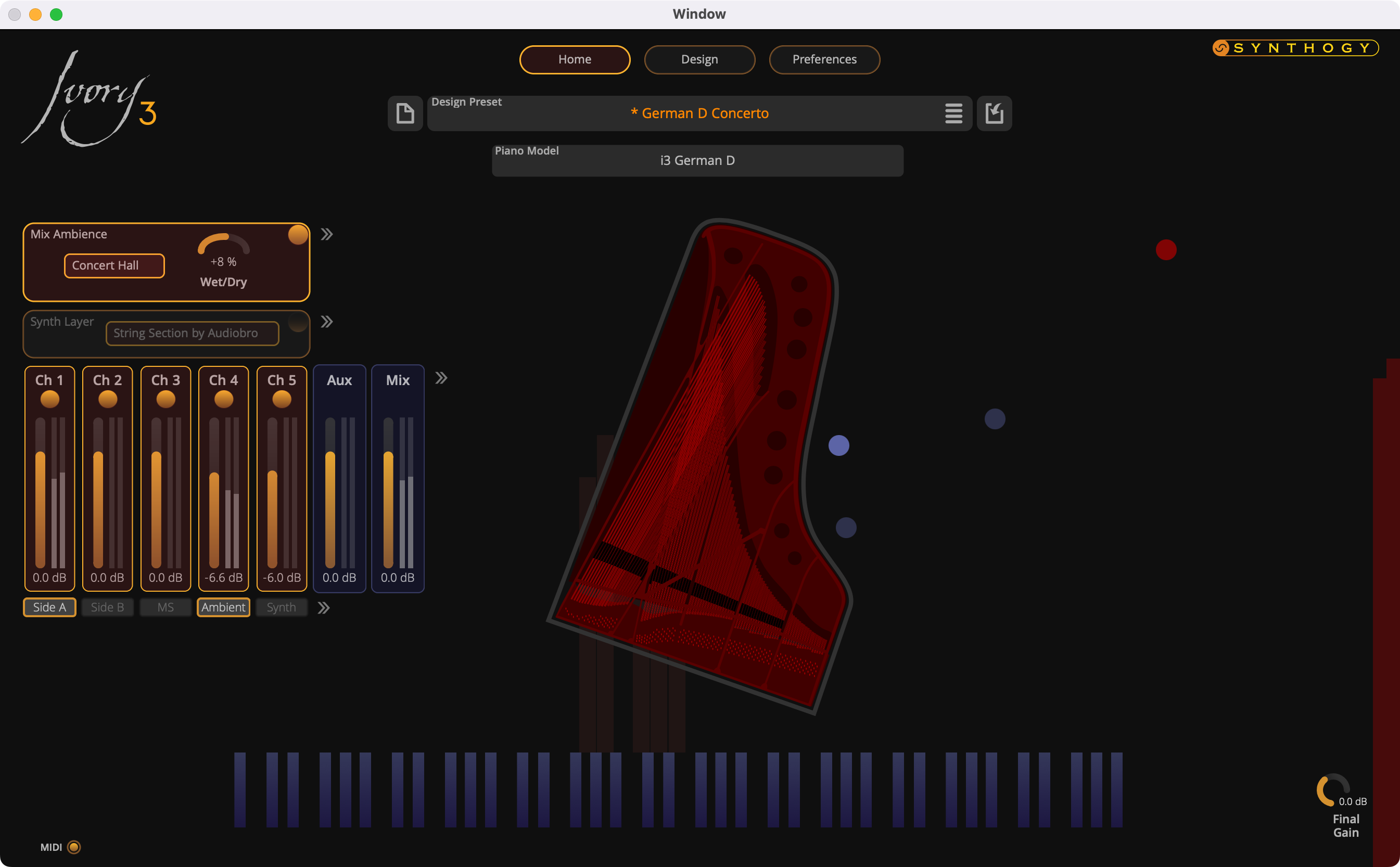This screenshot has height=867, width=1400.
Task: Open the Concert Hall ambience dropdown
Action: (x=114, y=265)
